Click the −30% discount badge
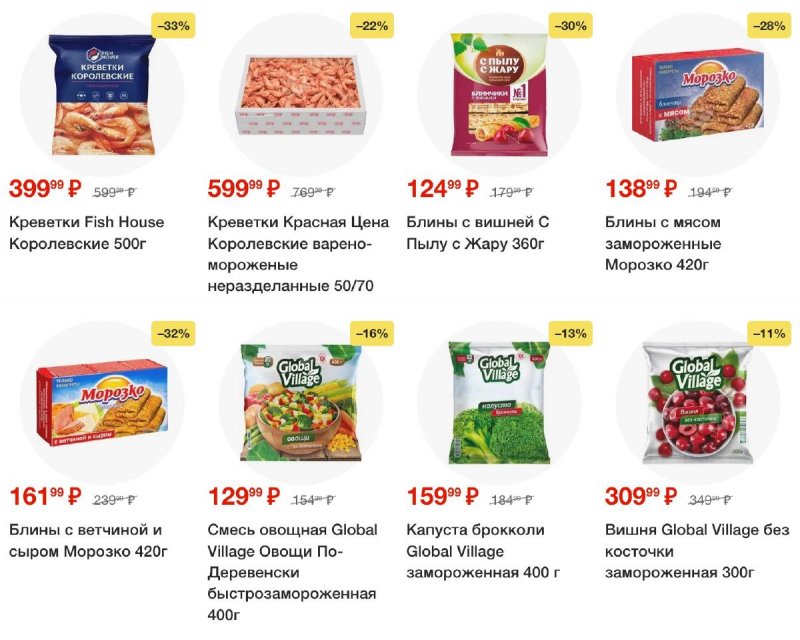The height and width of the screenshot is (640, 800). tap(570, 26)
